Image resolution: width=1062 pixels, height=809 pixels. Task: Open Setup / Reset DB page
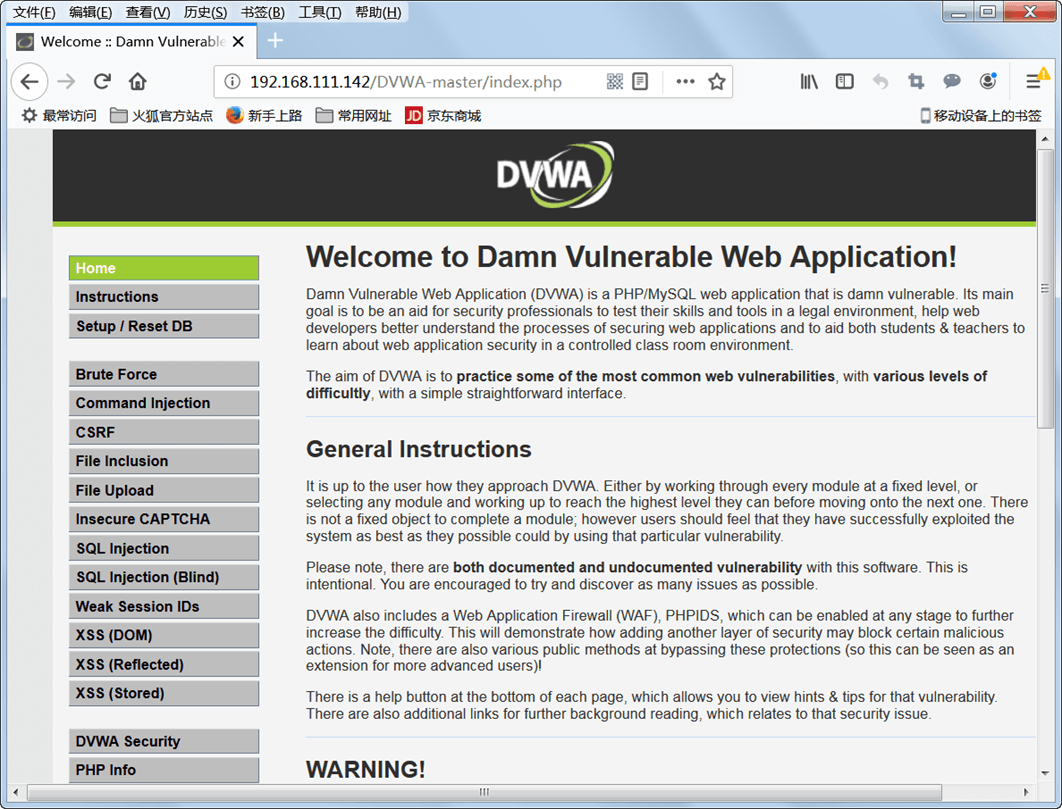tap(164, 326)
